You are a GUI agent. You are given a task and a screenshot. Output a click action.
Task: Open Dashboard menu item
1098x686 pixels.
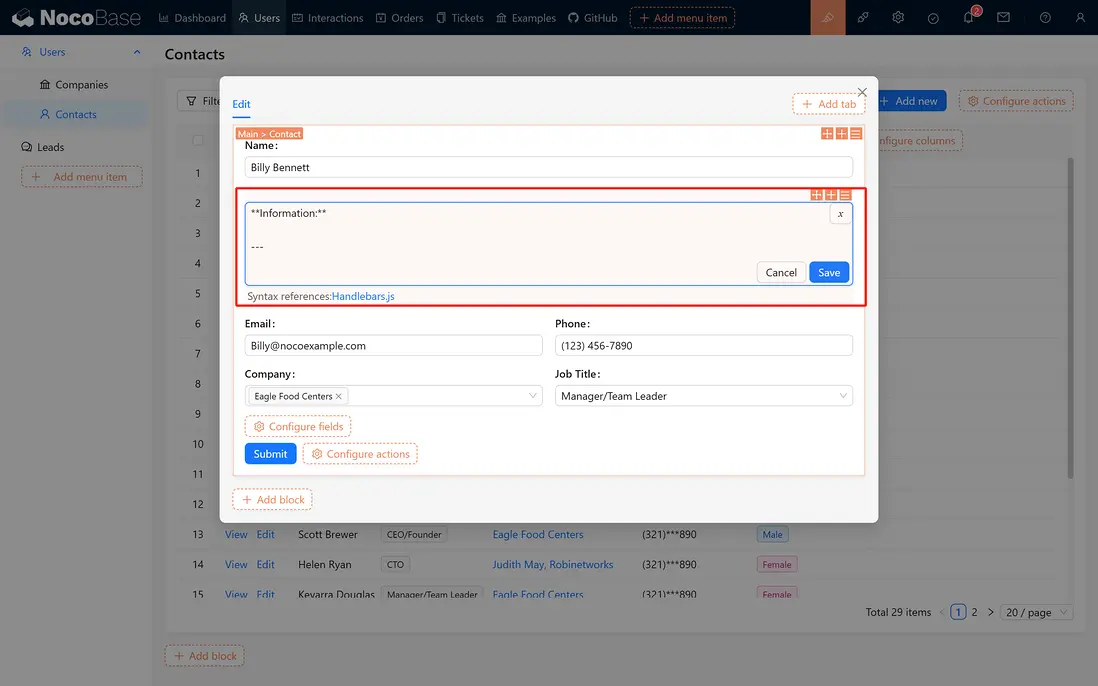(x=193, y=18)
